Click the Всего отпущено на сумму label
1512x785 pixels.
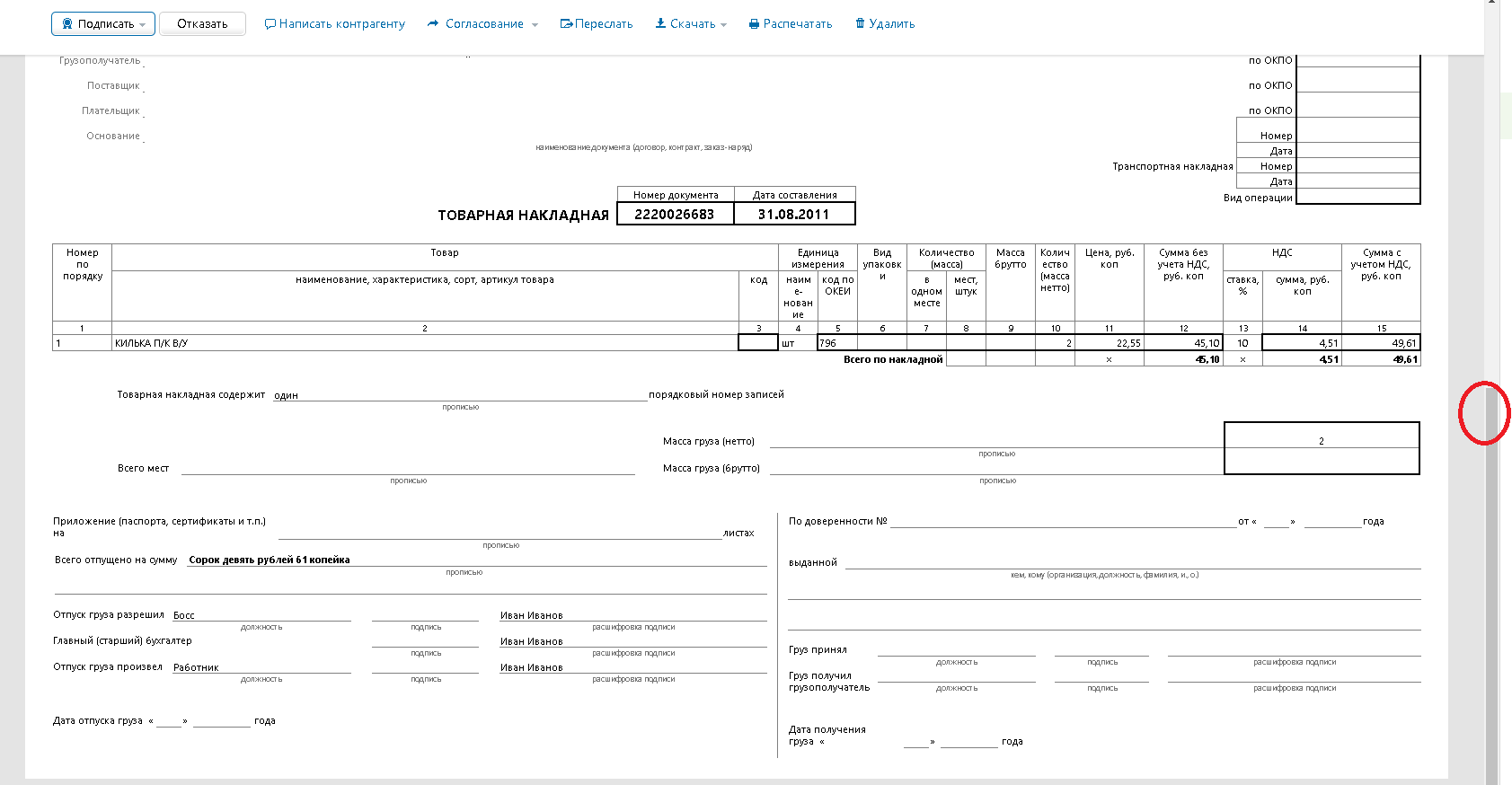click(116, 560)
